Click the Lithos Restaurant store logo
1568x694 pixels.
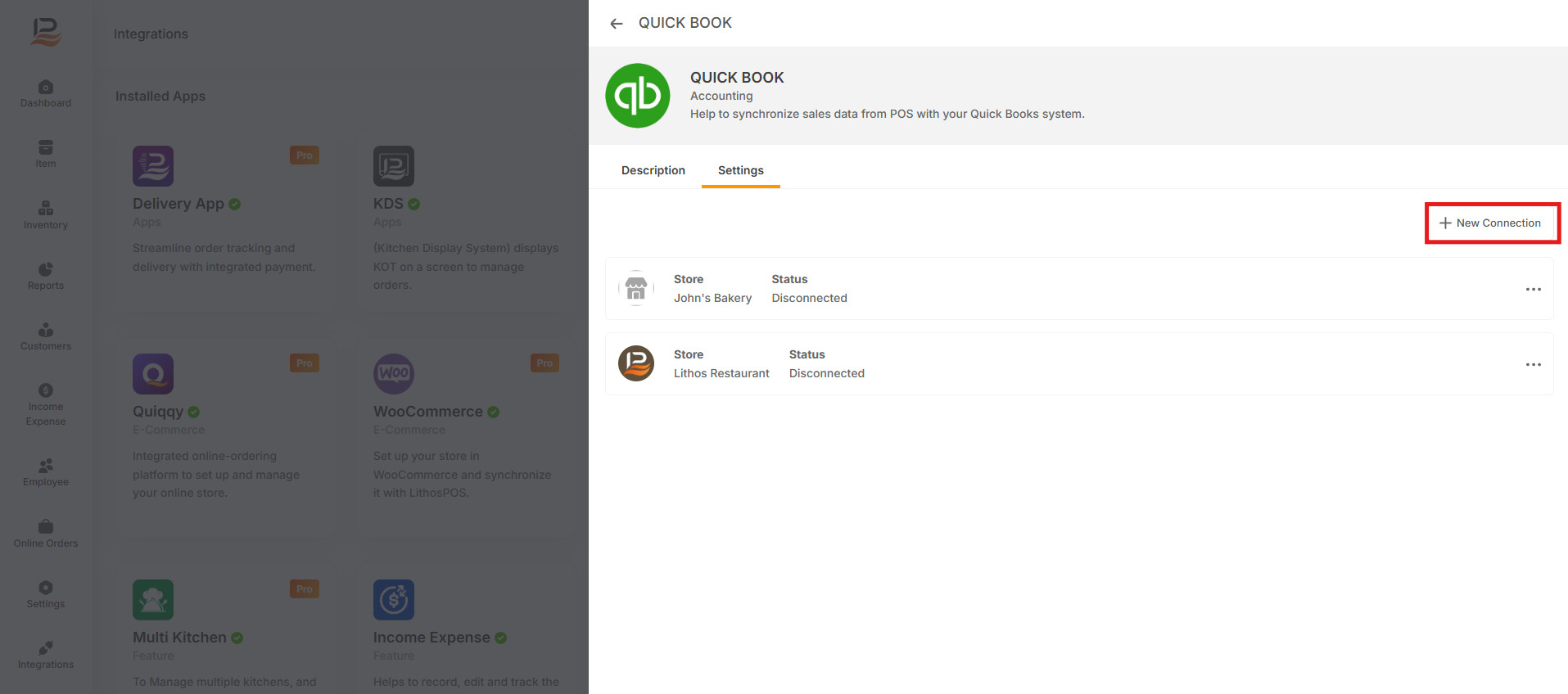pos(636,363)
